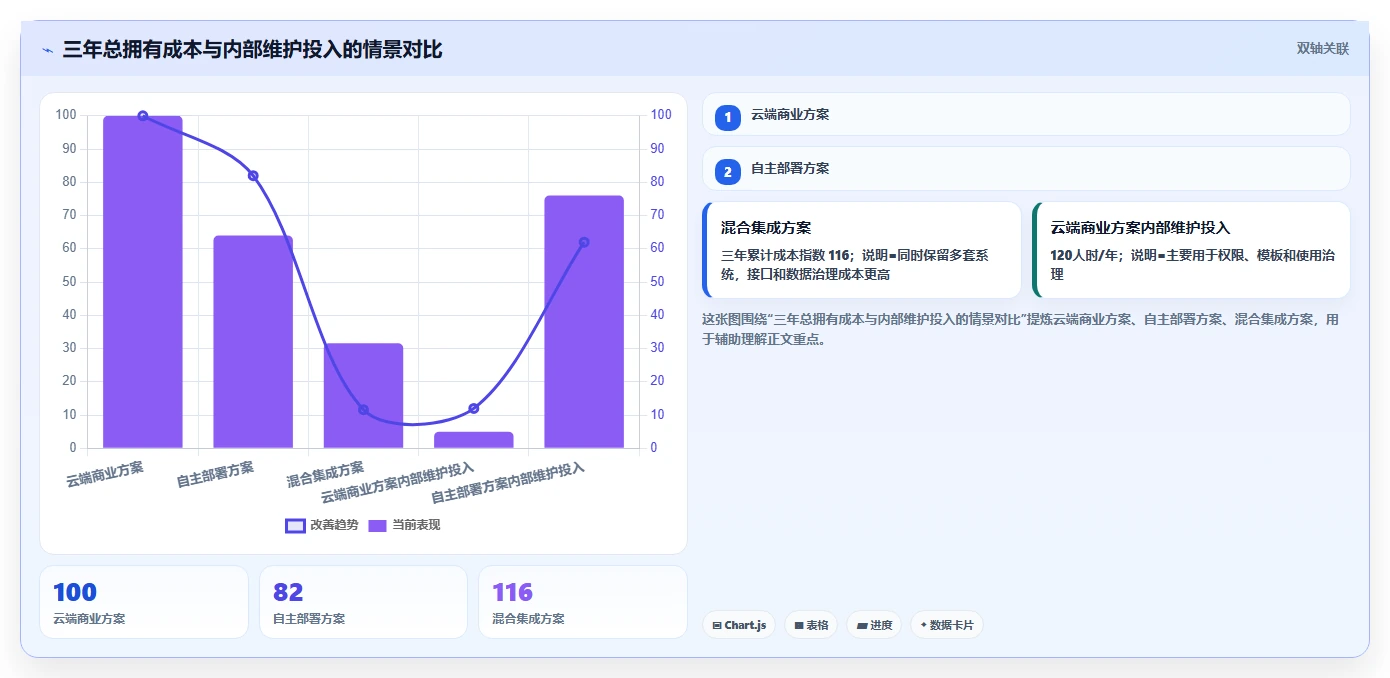This screenshot has width=1390, height=678.
Task: Toggle the 改善趋势 legend swatch
Action: 295,525
